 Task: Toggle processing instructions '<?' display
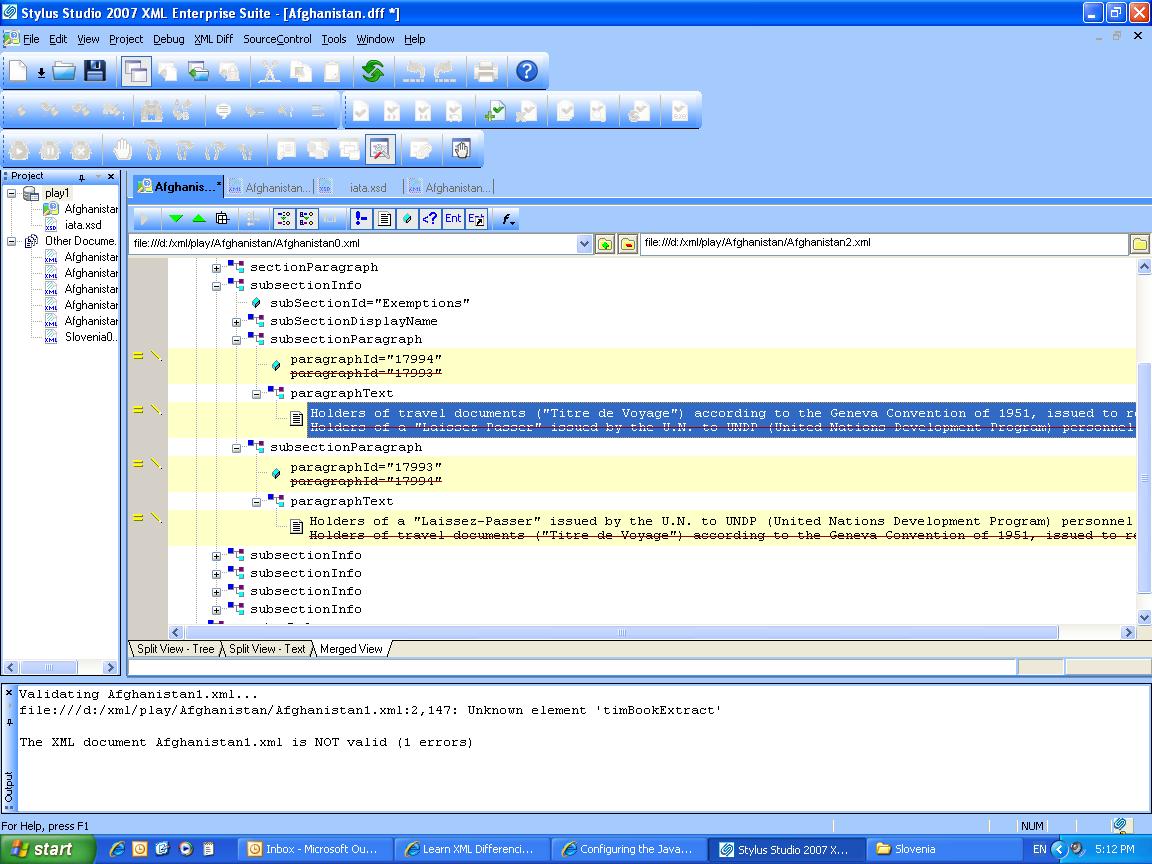pos(430,218)
